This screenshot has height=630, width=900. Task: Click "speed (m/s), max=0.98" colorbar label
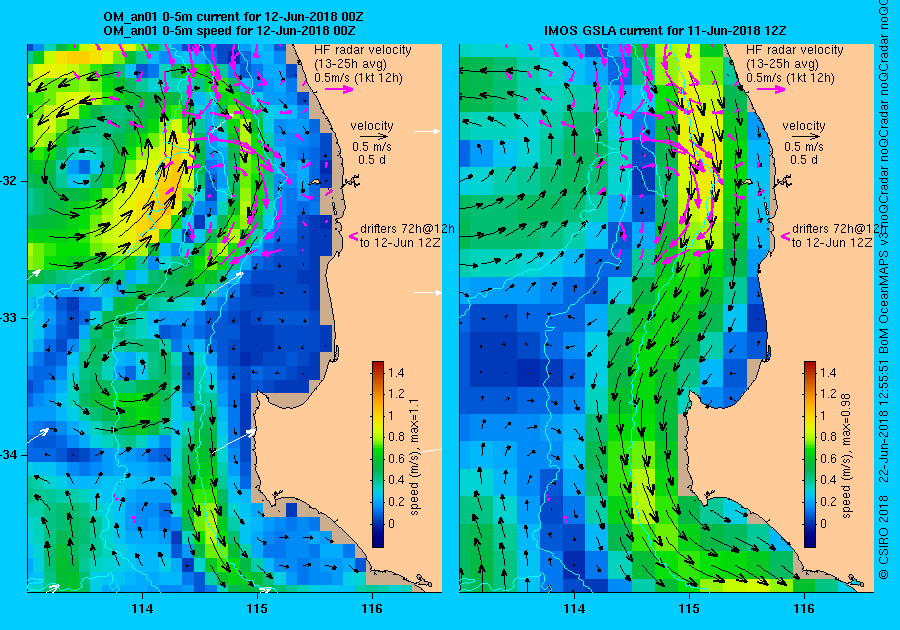point(846,455)
